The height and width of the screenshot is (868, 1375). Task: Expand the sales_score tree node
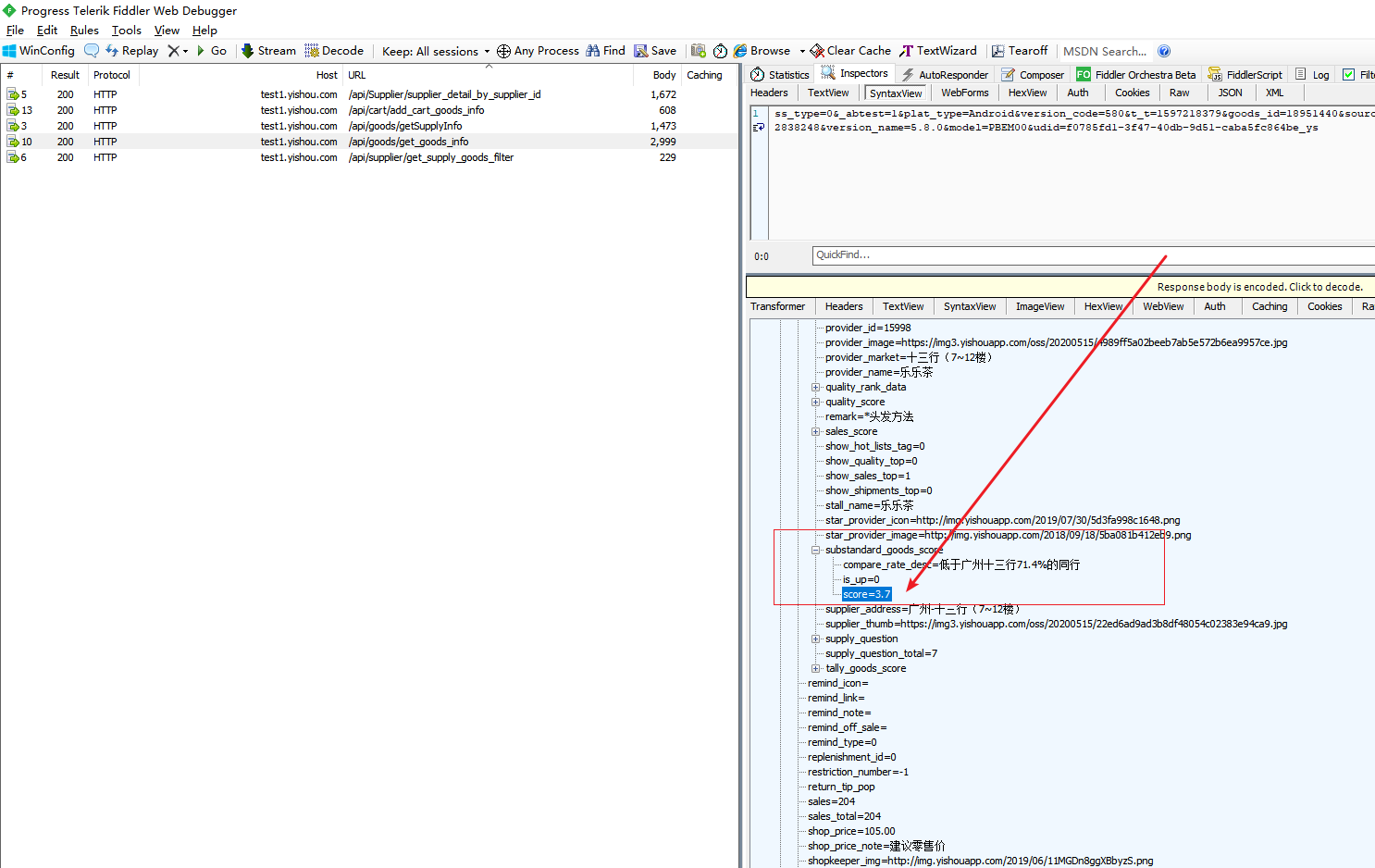[x=816, y=431]
